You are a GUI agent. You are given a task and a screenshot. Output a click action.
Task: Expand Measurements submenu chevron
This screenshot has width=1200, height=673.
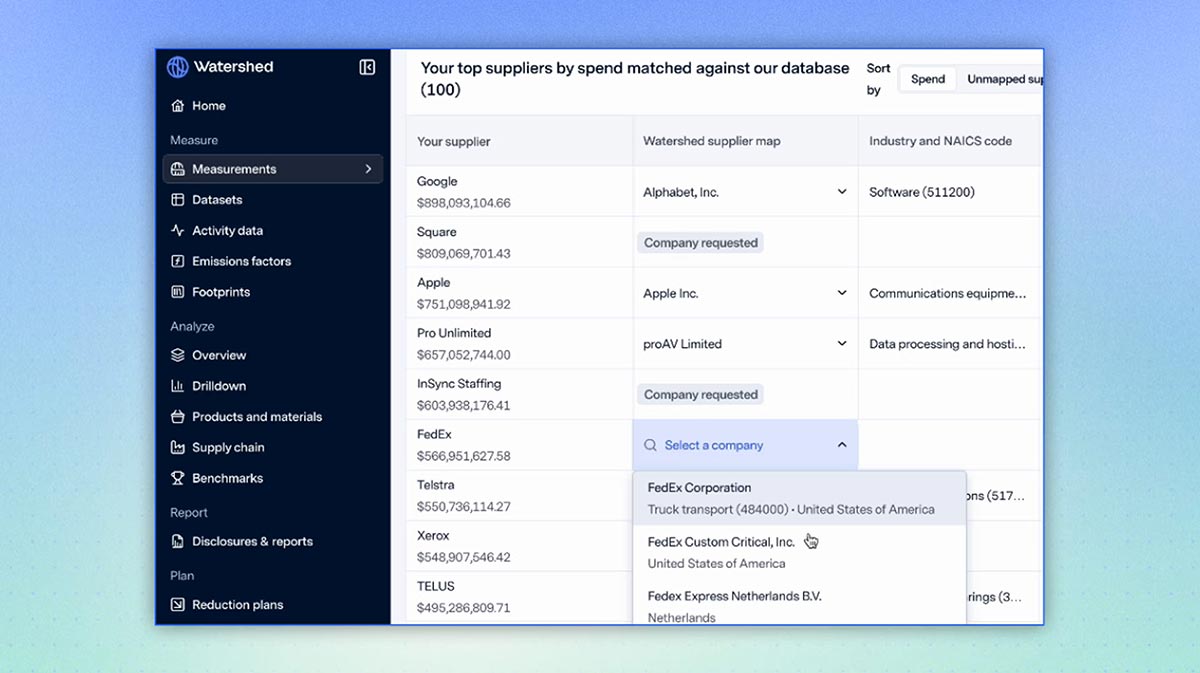click(368, 169)
